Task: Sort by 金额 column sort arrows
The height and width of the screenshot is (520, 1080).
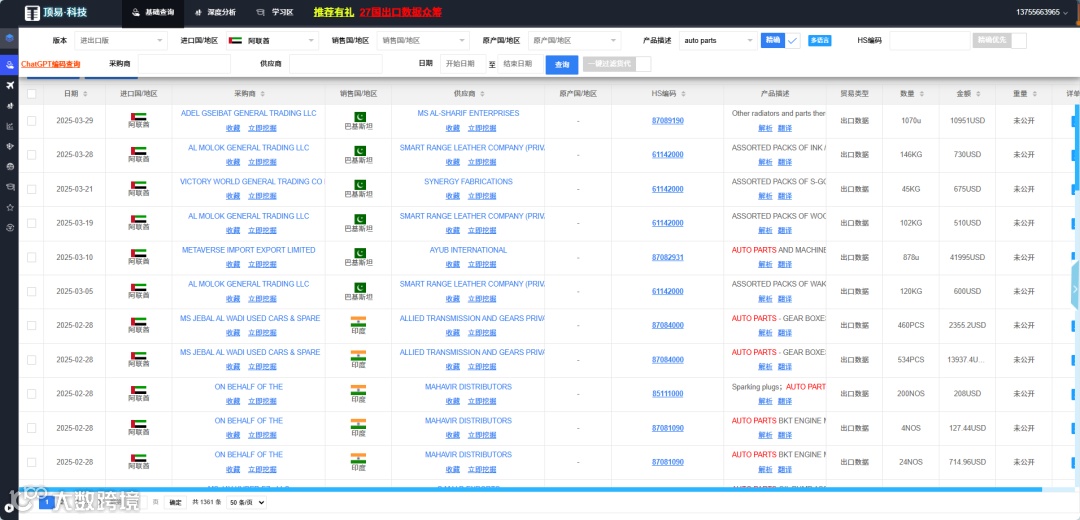Action: pos(978,94)
